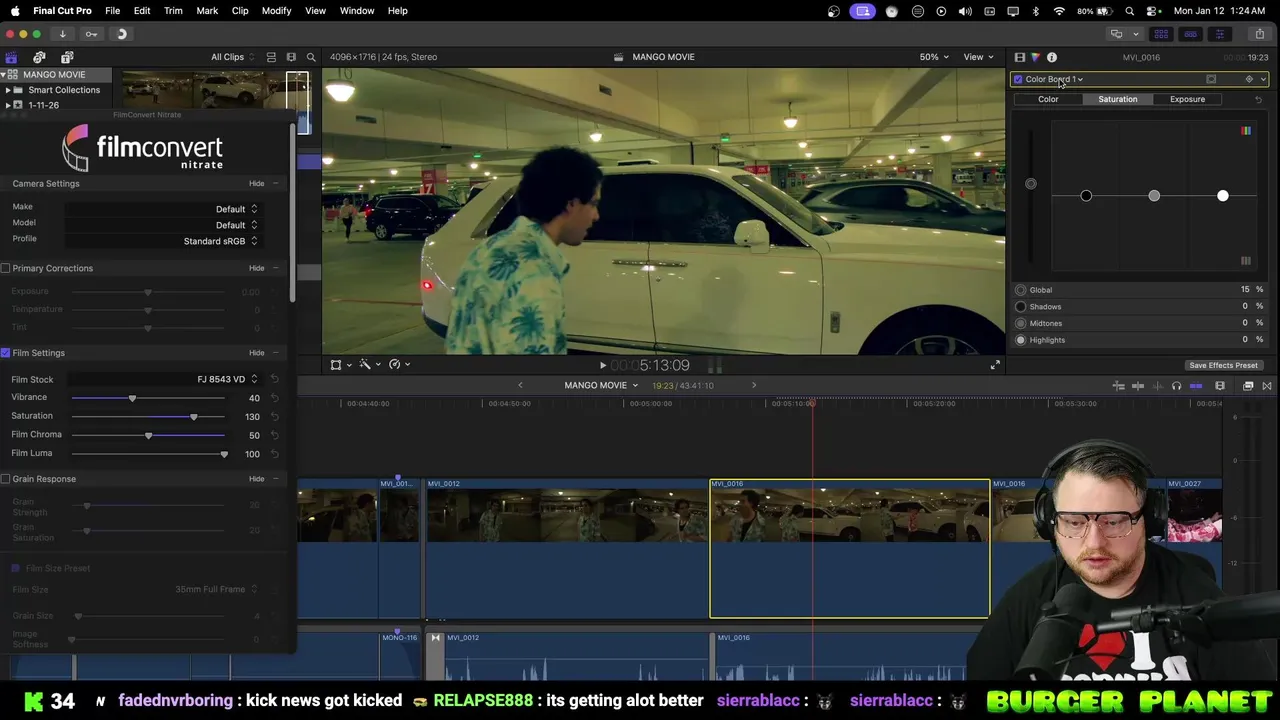Uncheck Film Settings checkbox

click(x=6, y=353)
